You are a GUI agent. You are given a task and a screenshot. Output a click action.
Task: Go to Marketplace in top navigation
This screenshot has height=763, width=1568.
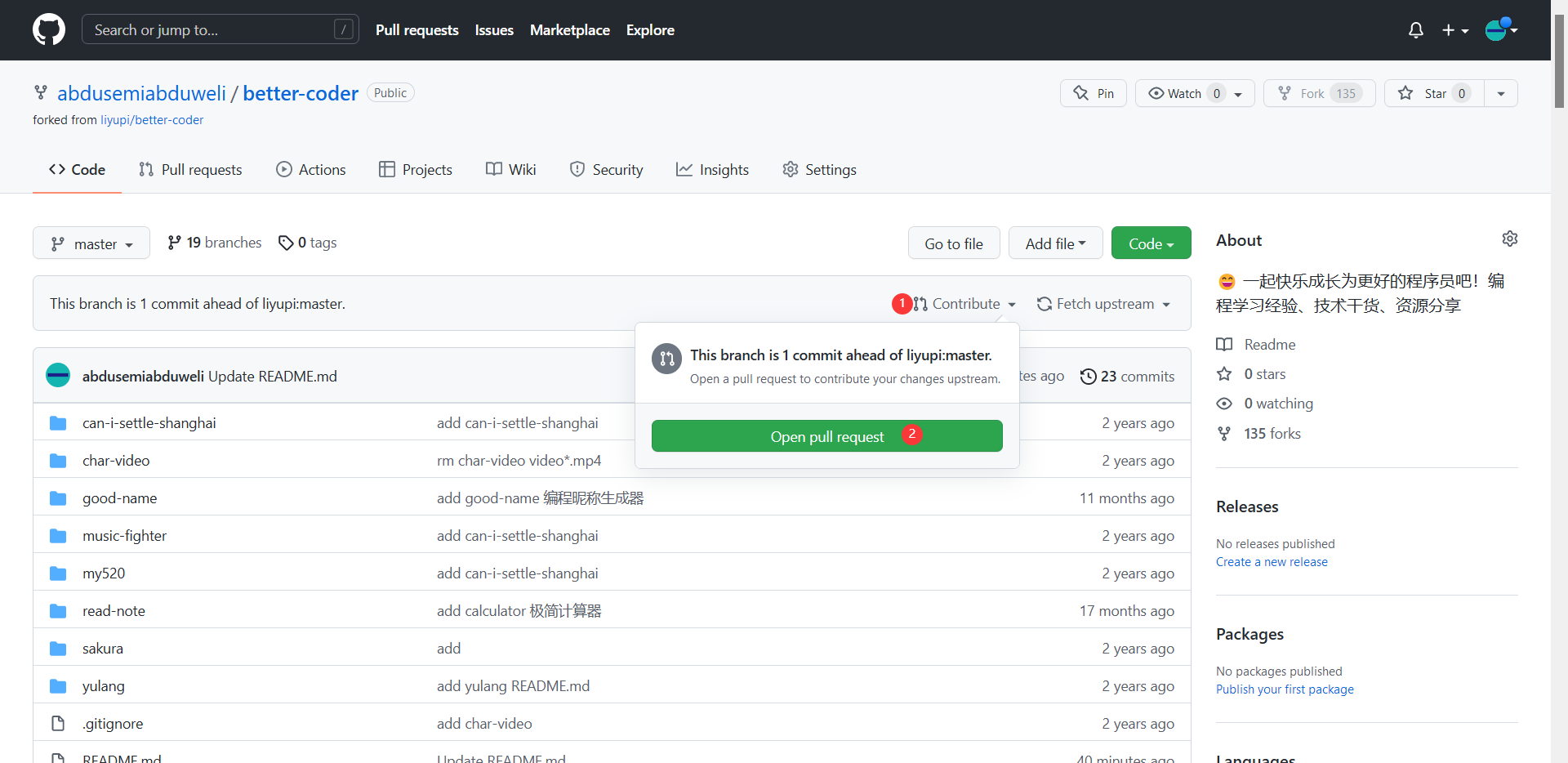570,30
